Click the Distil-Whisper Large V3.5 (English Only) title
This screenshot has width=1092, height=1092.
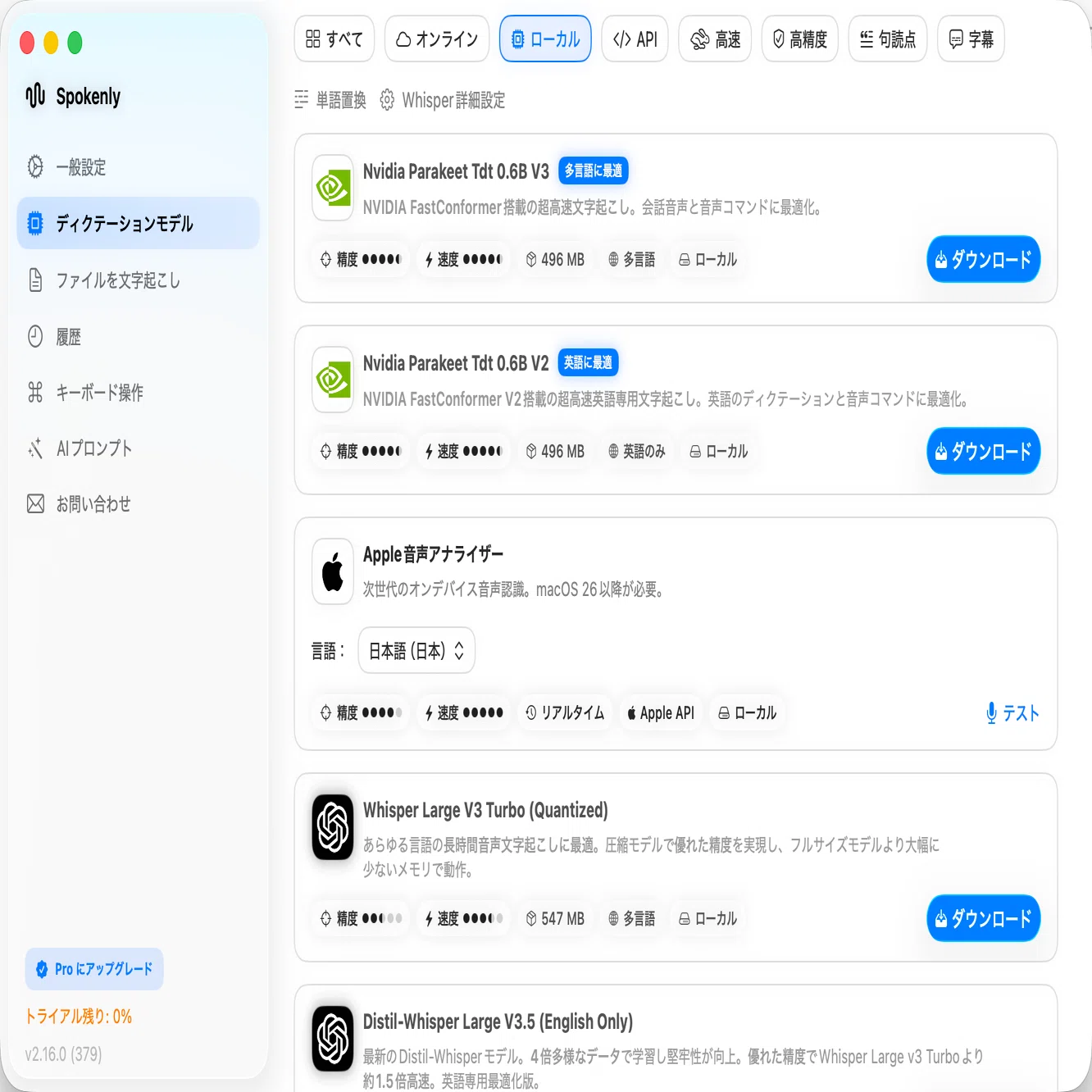[x=498, y=1021]
